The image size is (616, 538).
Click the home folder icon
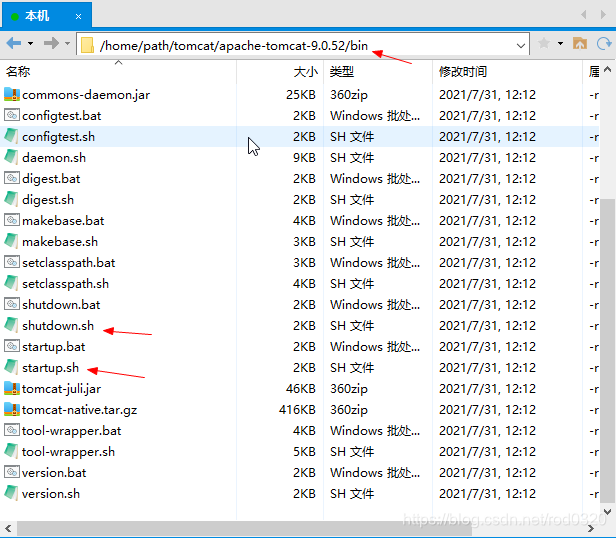580,43
